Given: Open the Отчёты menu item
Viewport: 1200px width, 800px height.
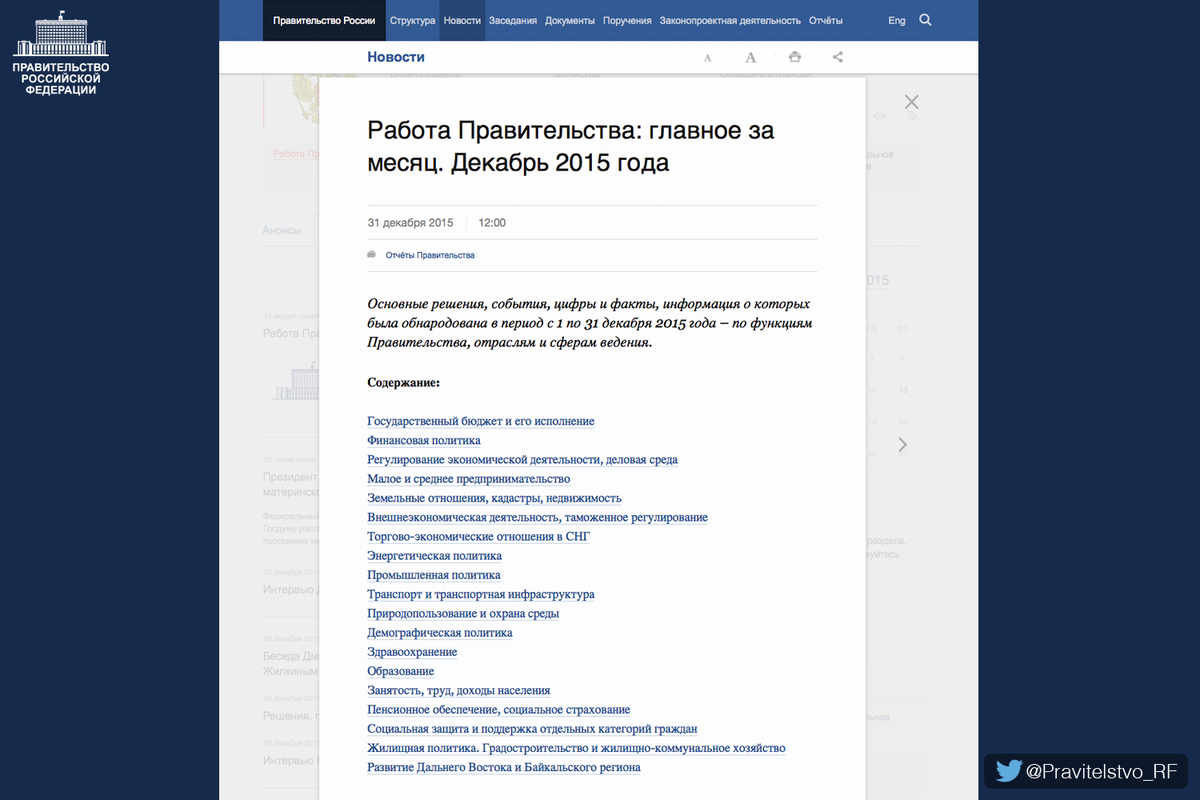Looking at the screenshot, I should 825,20.
